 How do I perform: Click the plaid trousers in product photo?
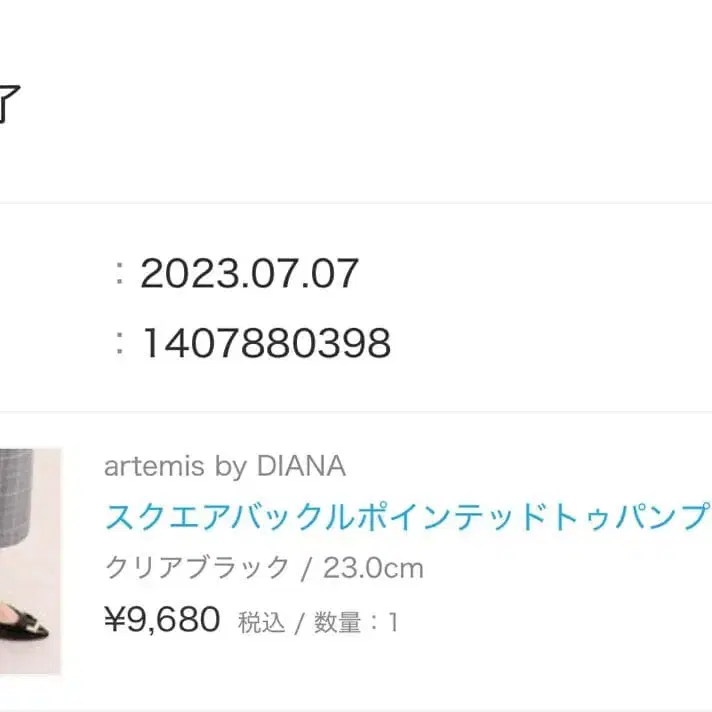pyautogui.click(x=25, y=490)
